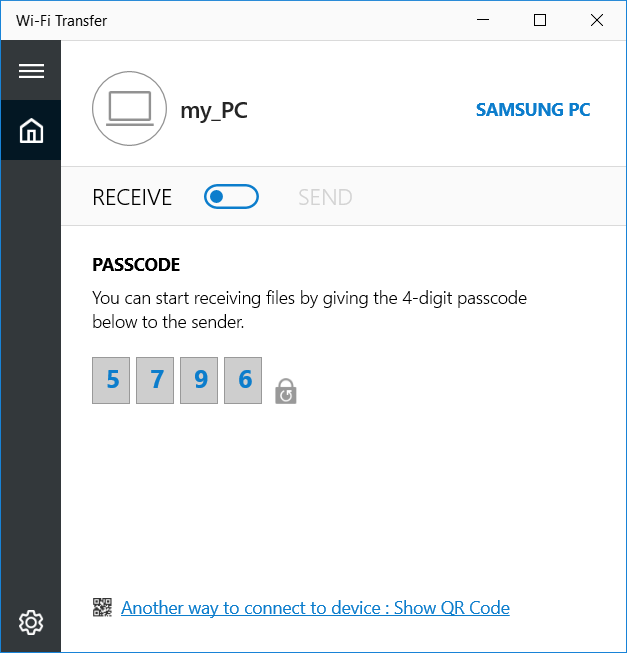Image resolution: width=627 pixels, height=653 pixels.
Task: Maximize the Wi-Fi Transfer window
Action: coord(540,20)
